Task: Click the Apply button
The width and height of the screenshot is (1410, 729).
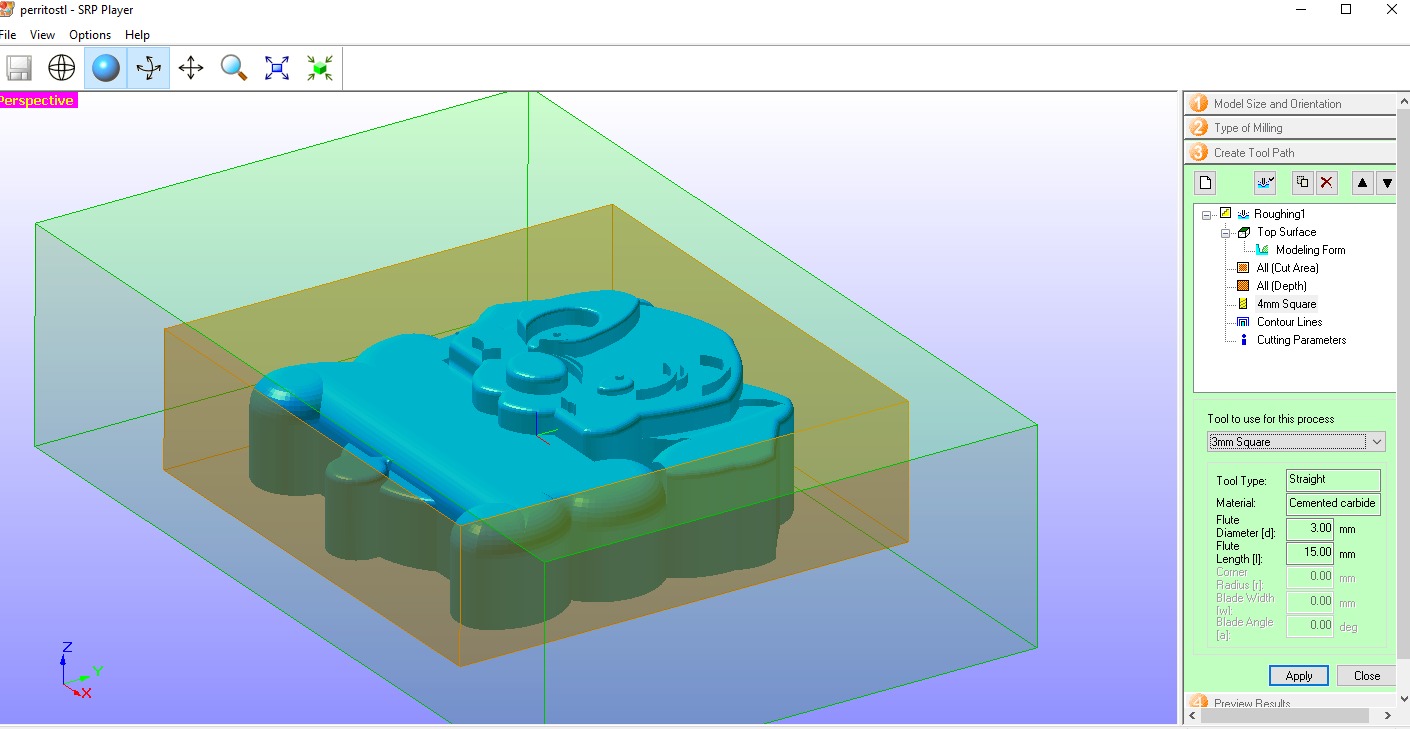Action: 1299,676
